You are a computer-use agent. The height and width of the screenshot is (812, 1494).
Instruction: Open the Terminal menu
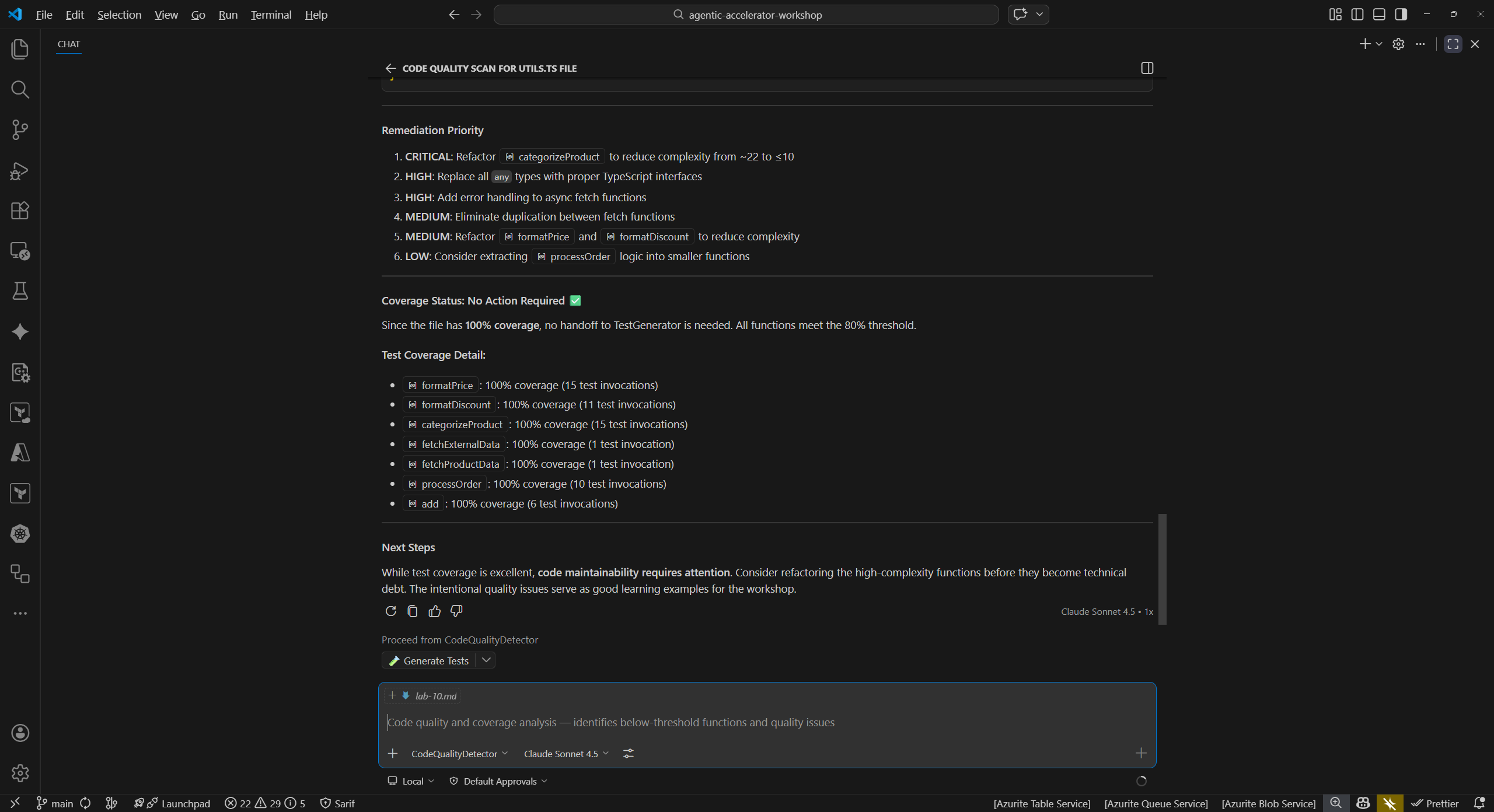270,15
